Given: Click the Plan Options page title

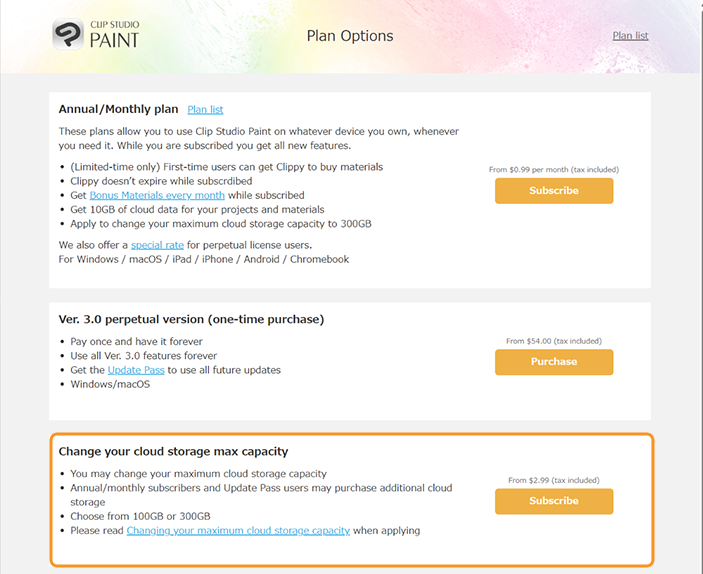Looking at the screenshot, I should point(350,36).
